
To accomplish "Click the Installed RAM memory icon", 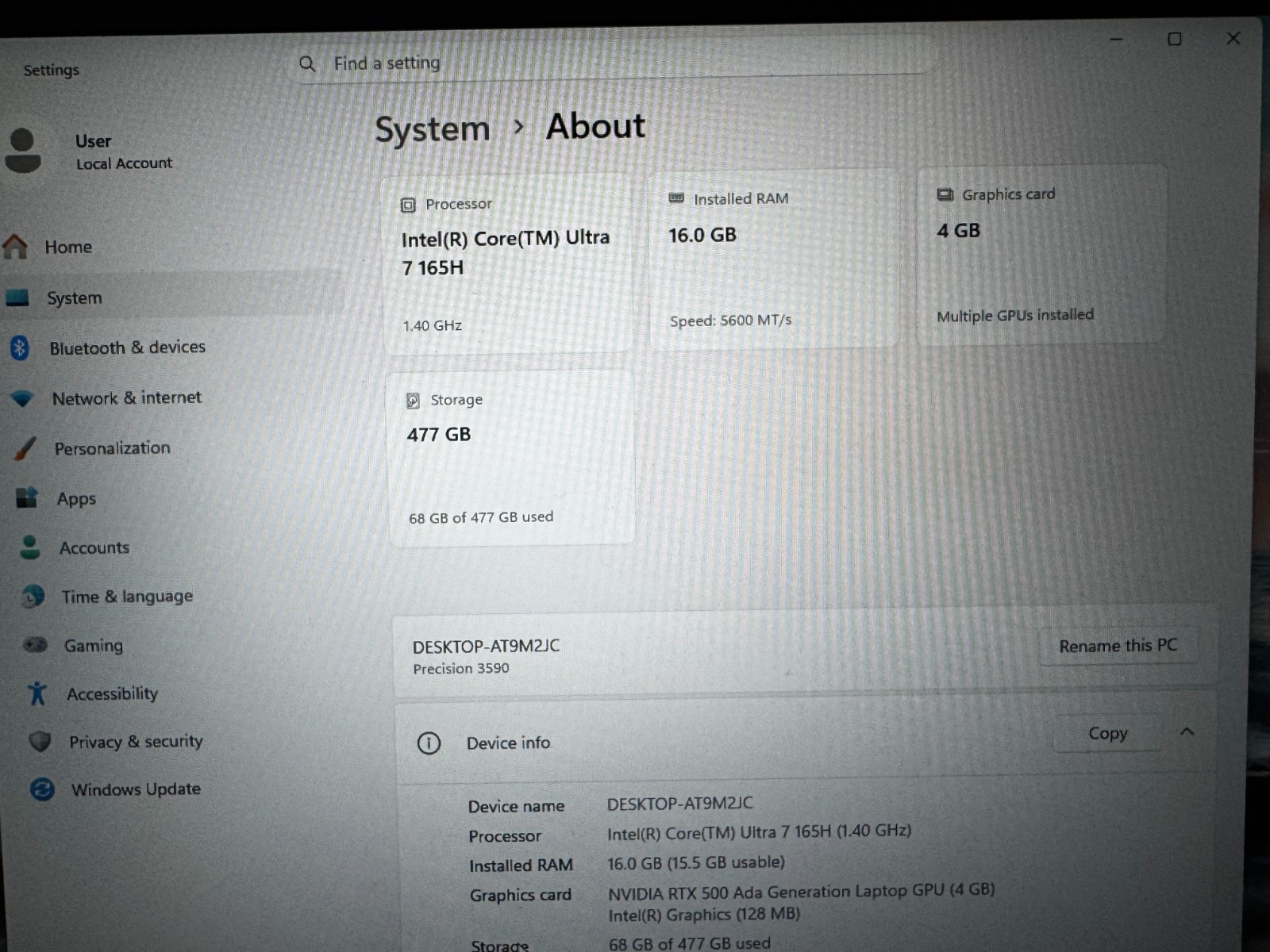I will [676, 198].
